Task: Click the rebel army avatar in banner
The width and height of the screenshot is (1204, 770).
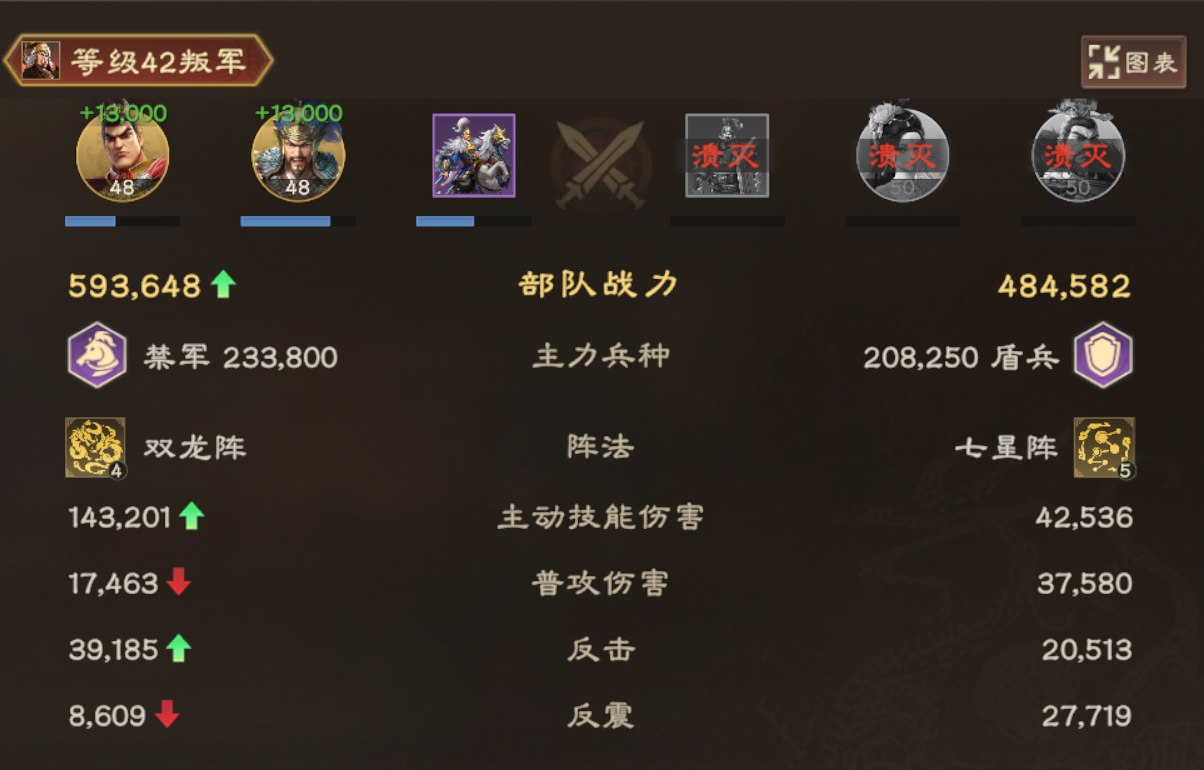Action: click(x=41, y=61)
